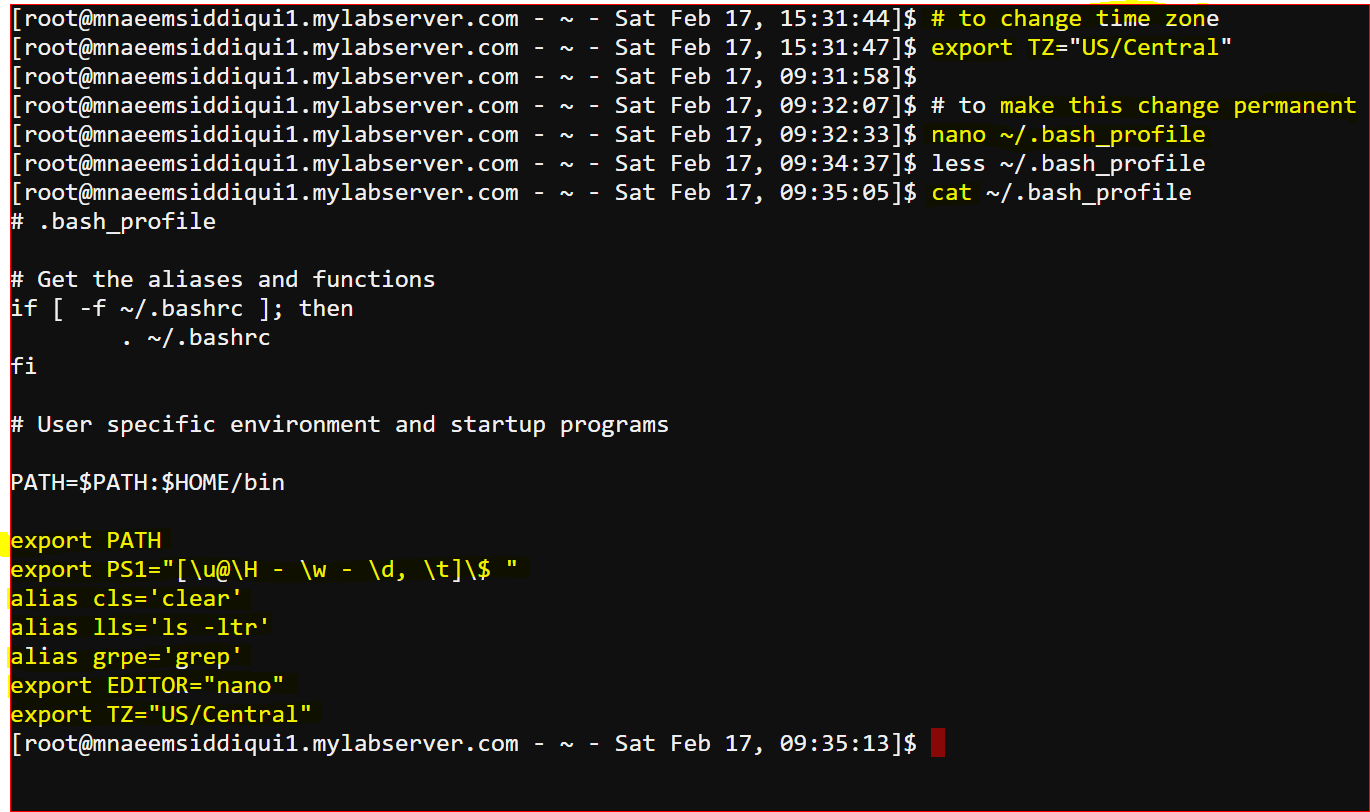Viewport: 1370px width, 812px height.
Task: Click the export EDITOR="nano" line
Action: pyautogui.click(x=148, y=685)
